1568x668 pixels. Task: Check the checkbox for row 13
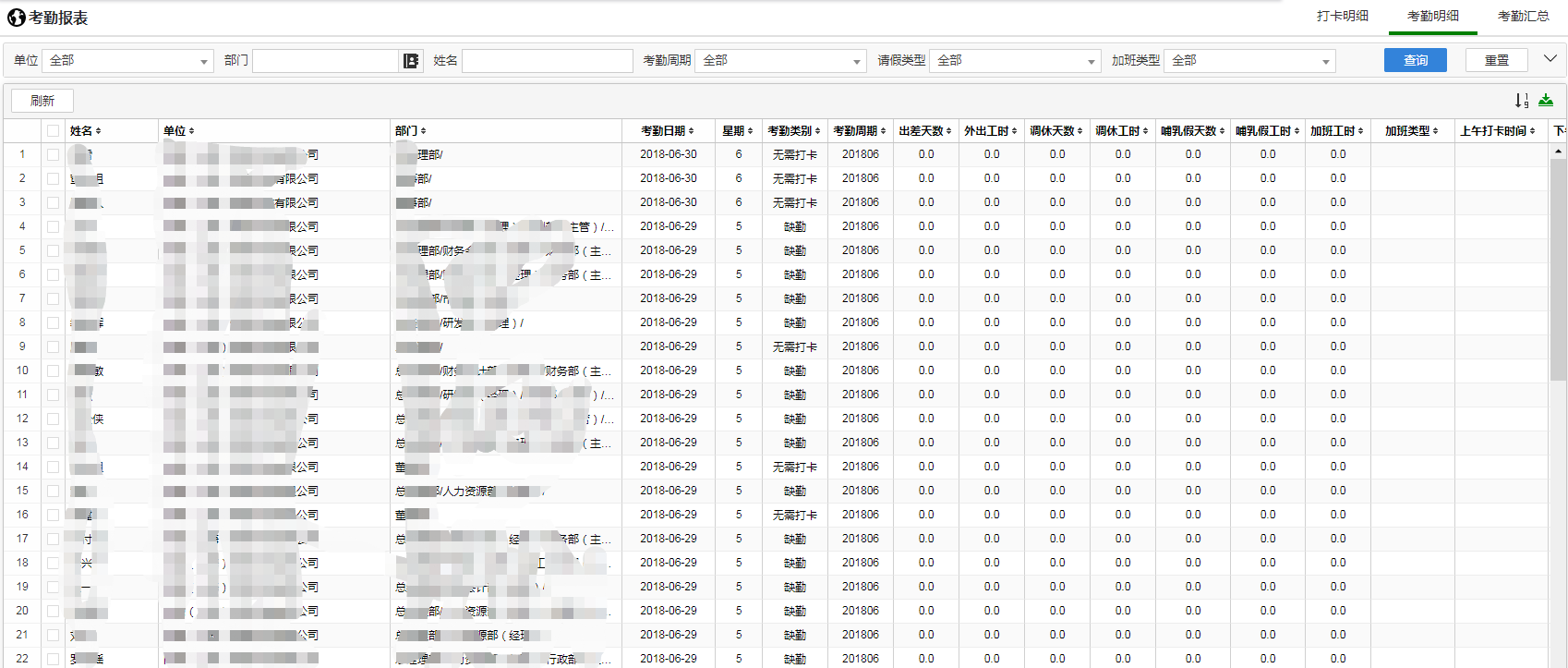point(53,443)
